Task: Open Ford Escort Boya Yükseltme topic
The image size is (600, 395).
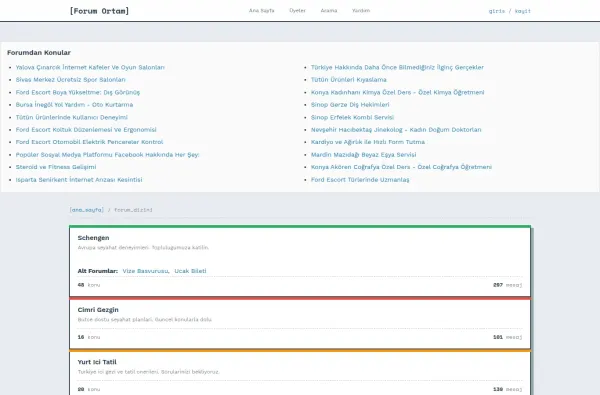Action: (x=78, y=92)
